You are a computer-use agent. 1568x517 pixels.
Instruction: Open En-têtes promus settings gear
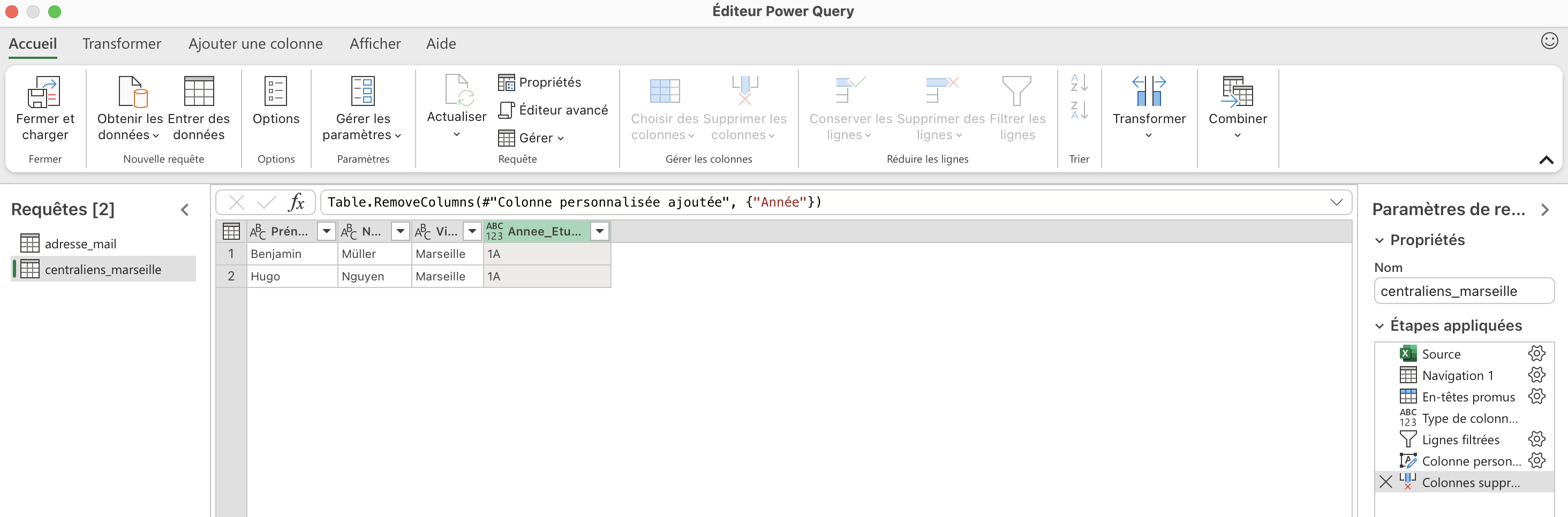pyautogui.click(x=1537, y=397)
